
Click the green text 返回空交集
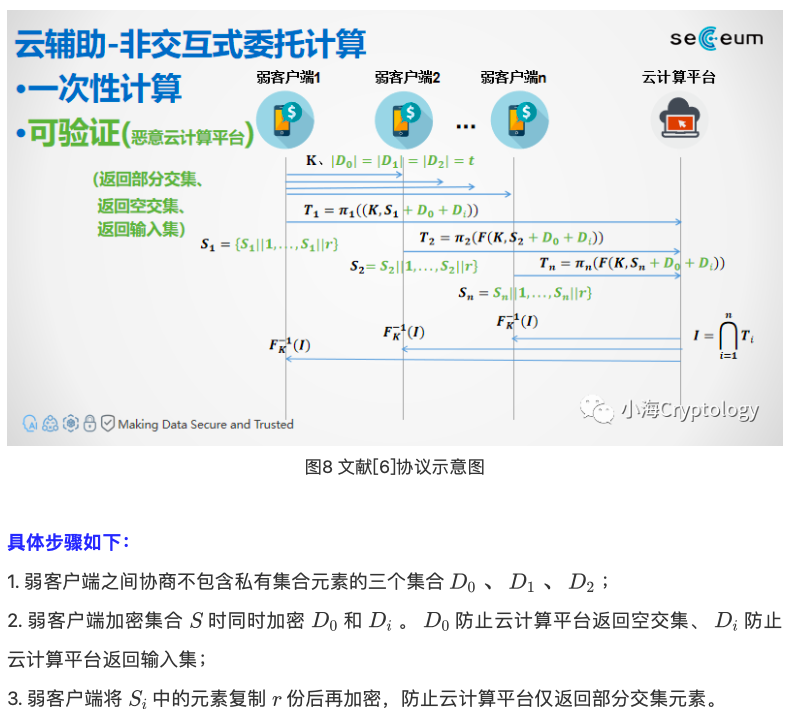coord(141,205)
